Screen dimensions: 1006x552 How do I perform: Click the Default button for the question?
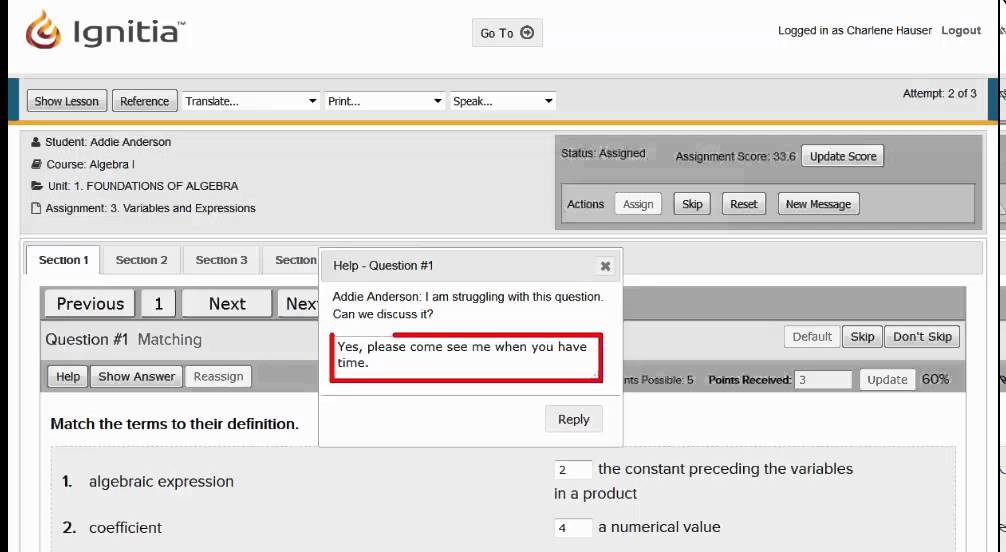coord(812,337)
